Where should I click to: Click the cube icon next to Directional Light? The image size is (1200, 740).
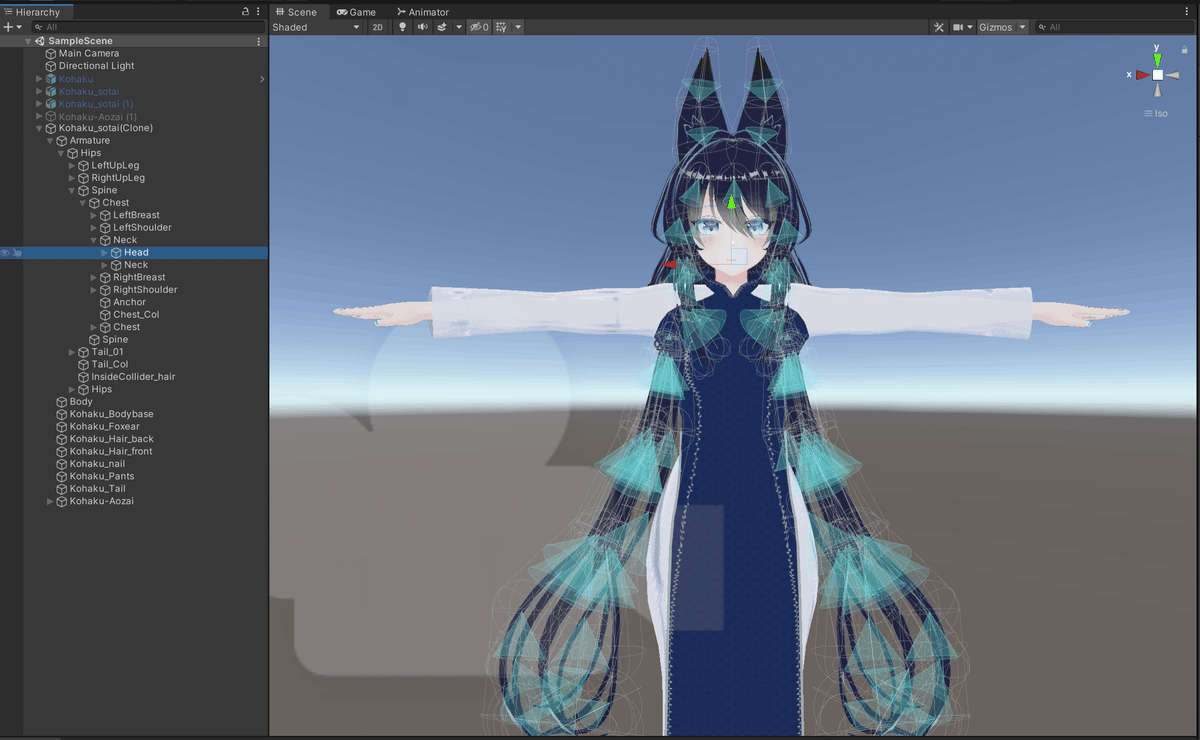coord(51,66)
